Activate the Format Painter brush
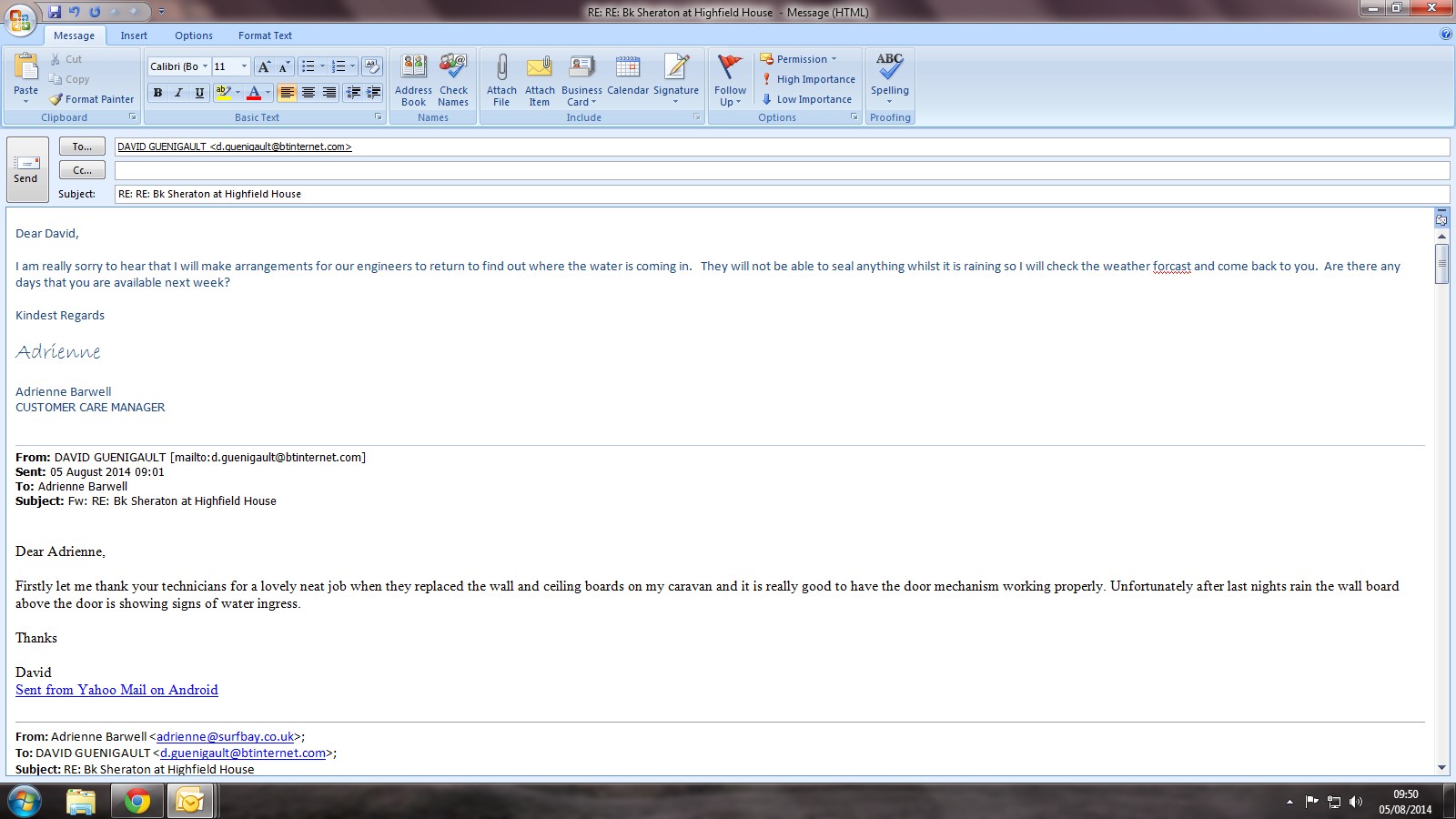Image resolution: width=1456 pixels, height=819 pixels. 91,99
